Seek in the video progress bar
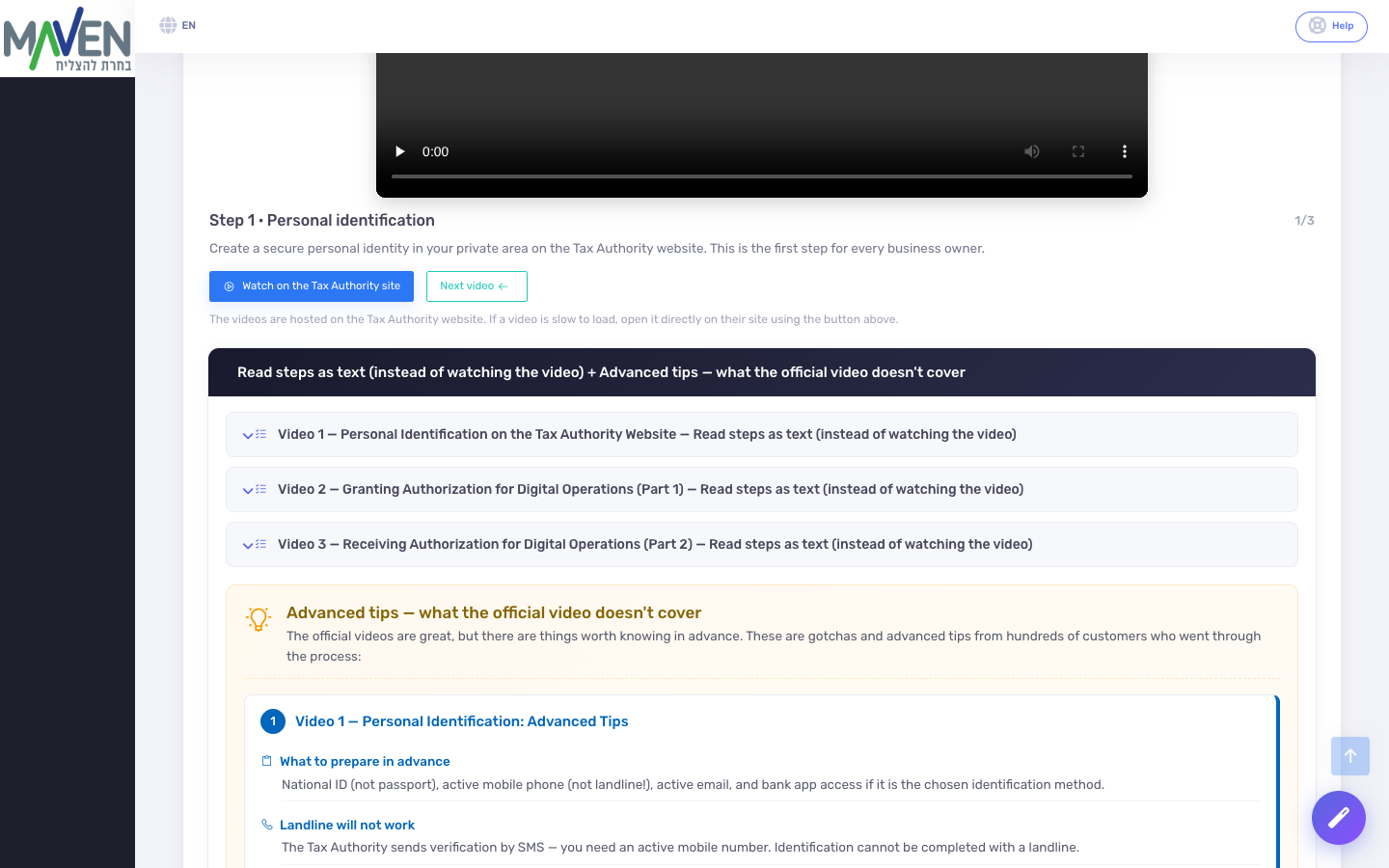 click(x=762, y=176)
